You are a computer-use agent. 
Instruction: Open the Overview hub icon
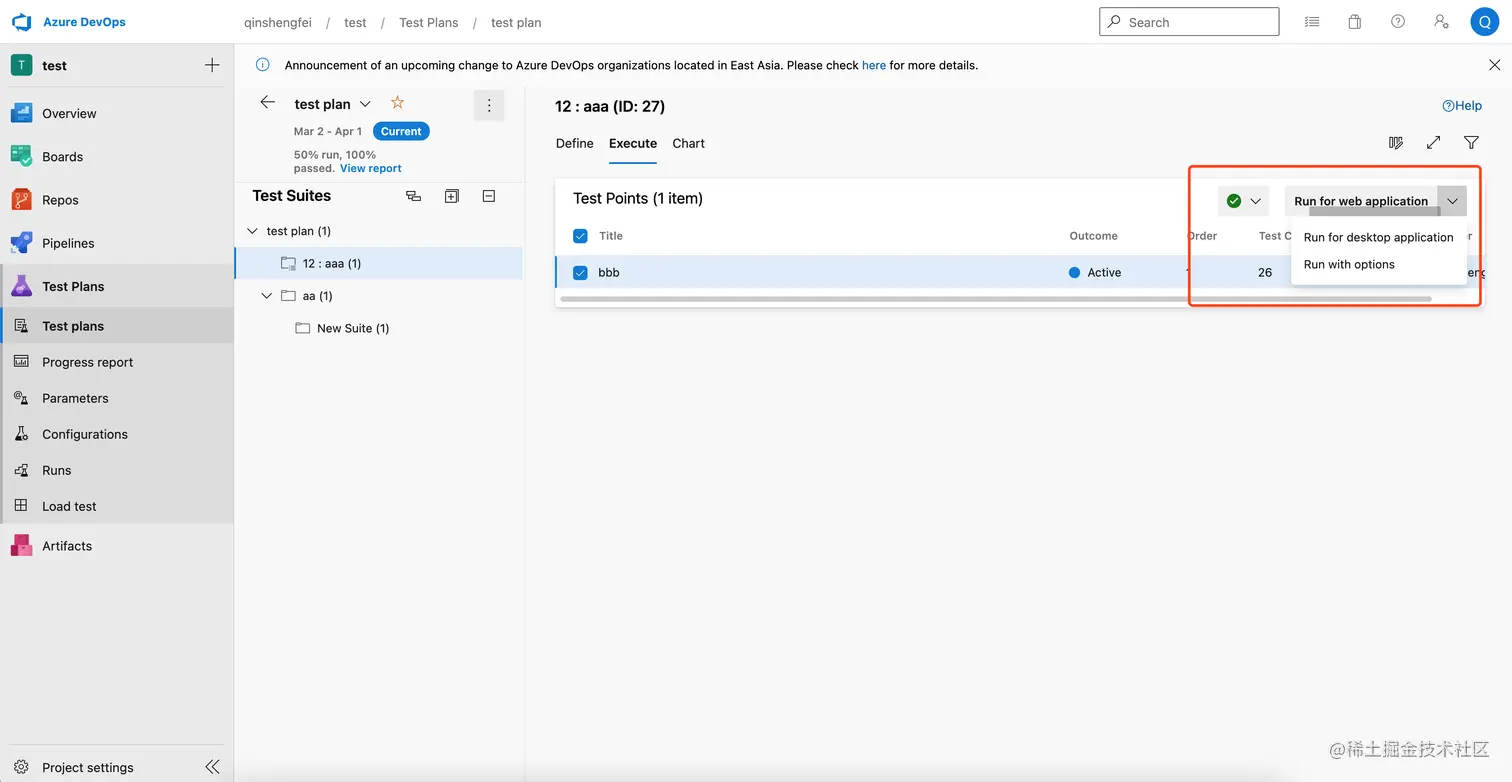coord(22,113)
